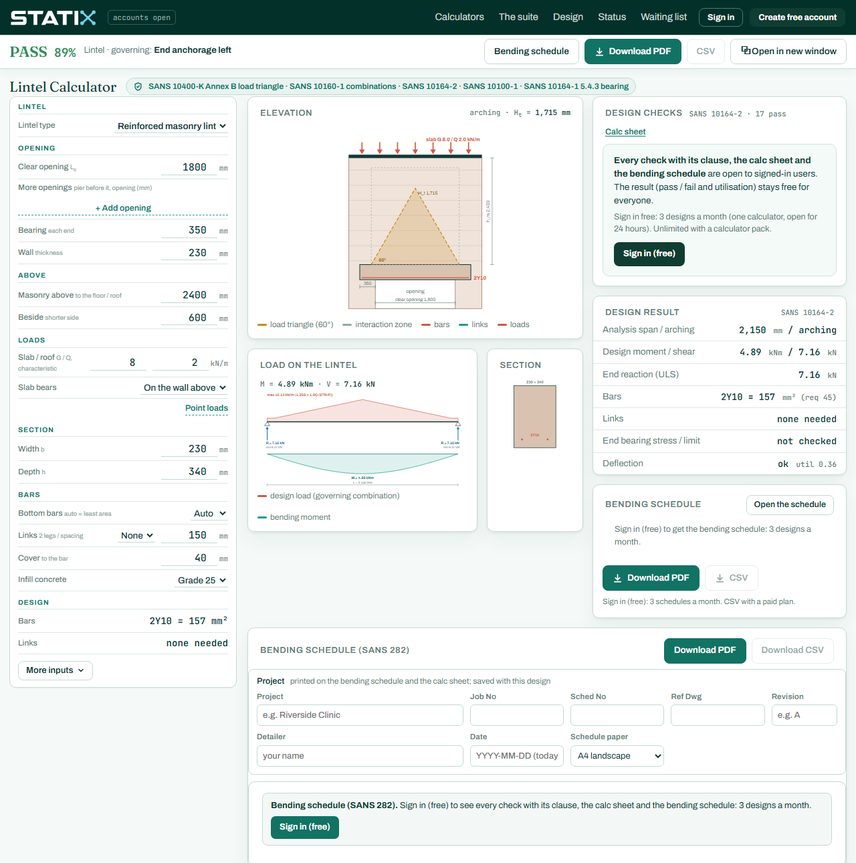Expand the Infill concrete Grade 25 dropdown
The image size is (856, 863).
(x=201, y=580)
